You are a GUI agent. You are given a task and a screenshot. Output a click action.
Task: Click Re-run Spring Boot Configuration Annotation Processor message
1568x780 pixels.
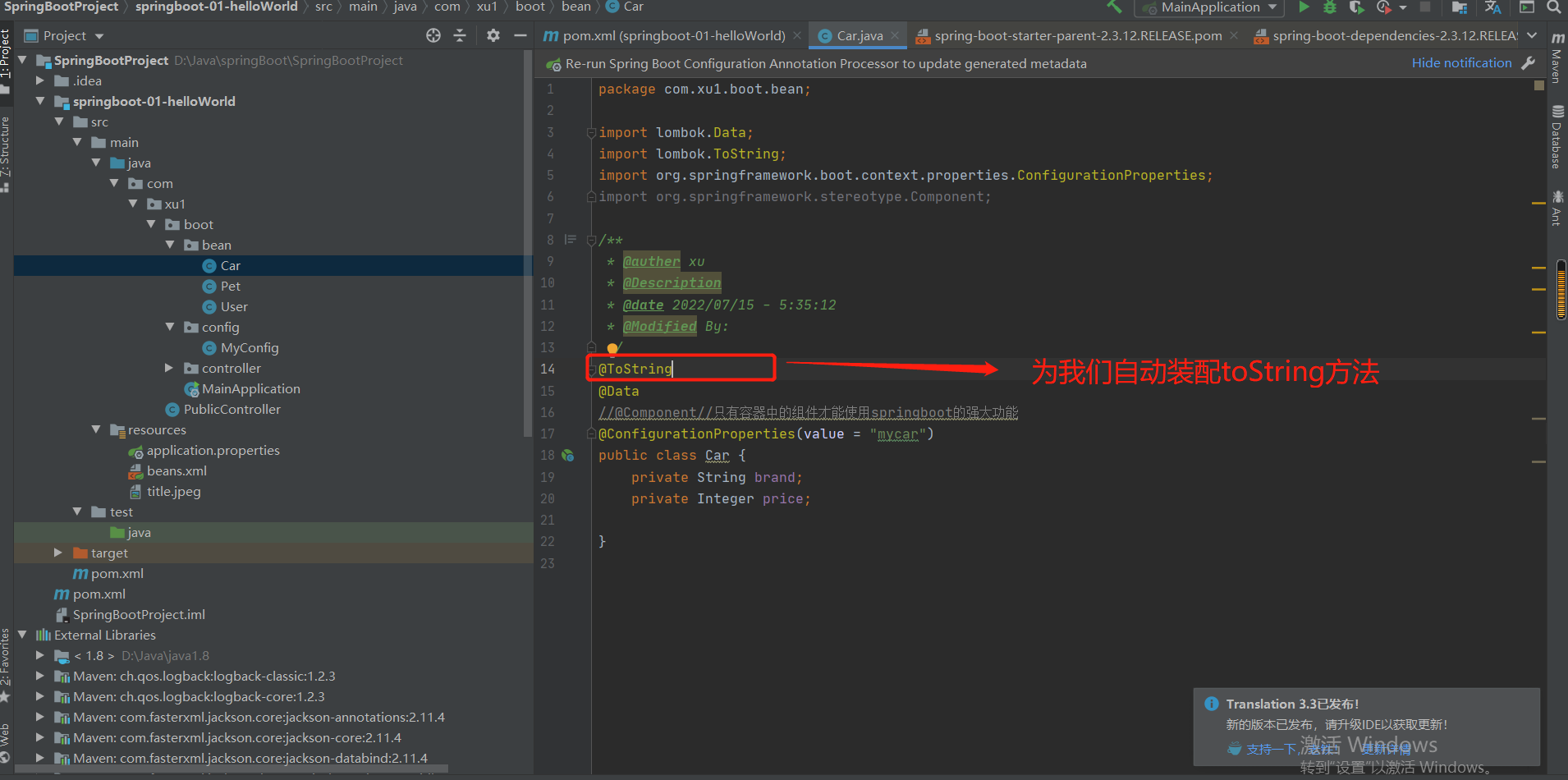click(826, 63)
